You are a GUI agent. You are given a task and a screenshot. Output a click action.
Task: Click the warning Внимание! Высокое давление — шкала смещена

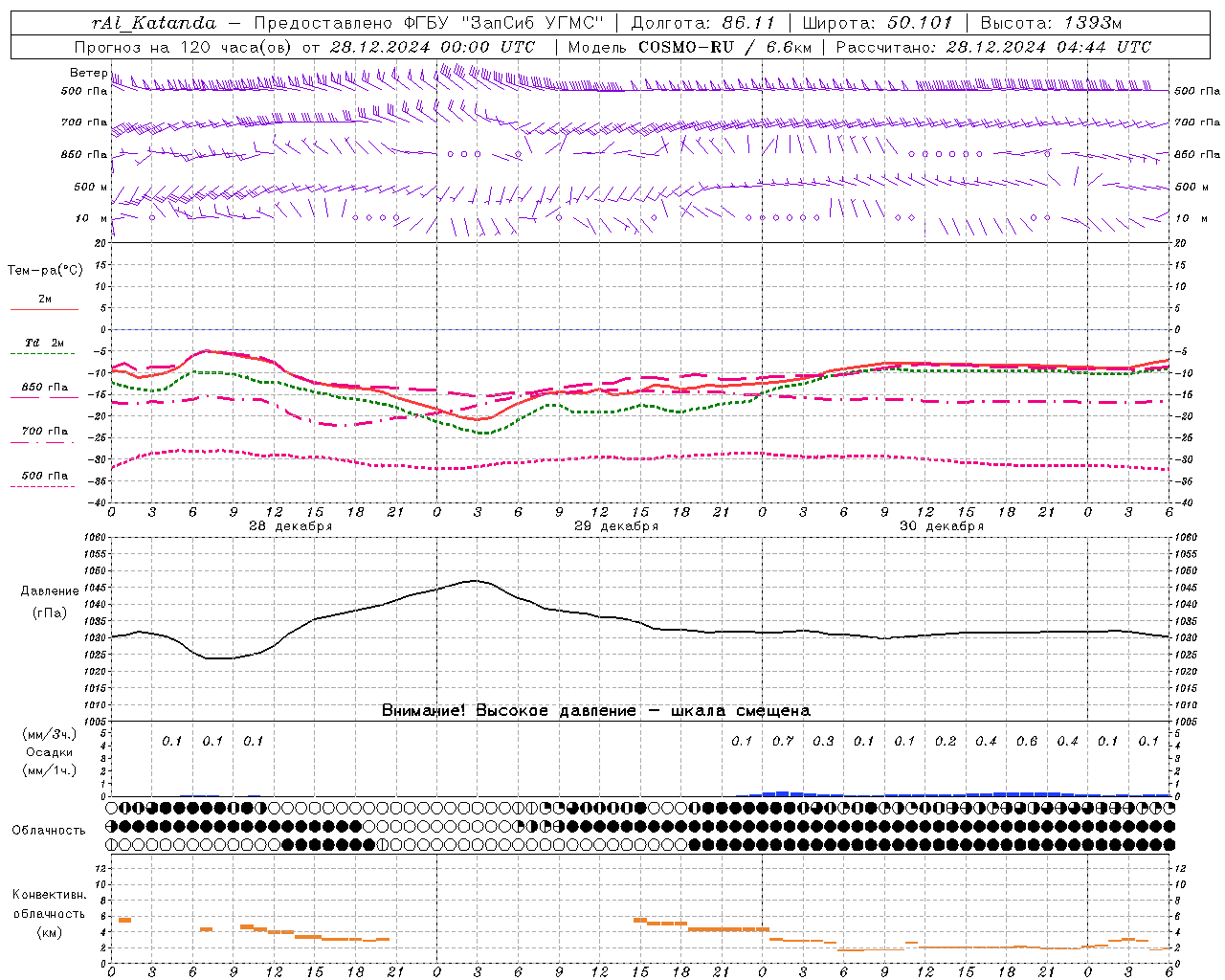[596, 710]
